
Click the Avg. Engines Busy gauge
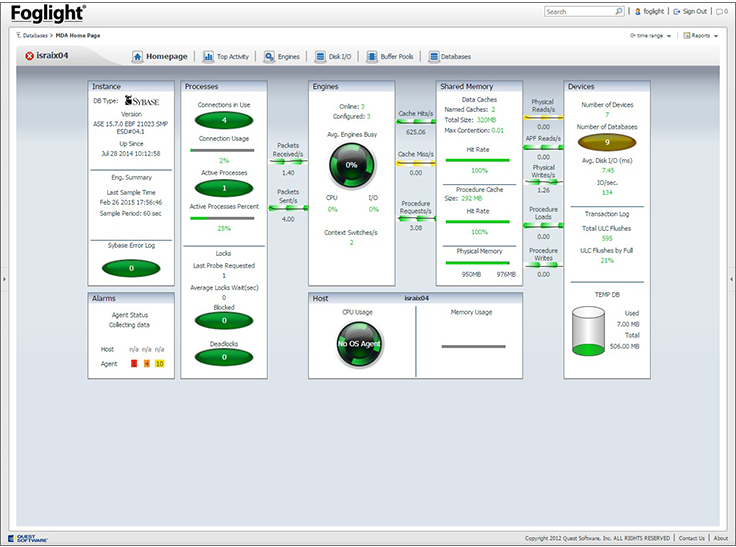(x=352, y=165)
